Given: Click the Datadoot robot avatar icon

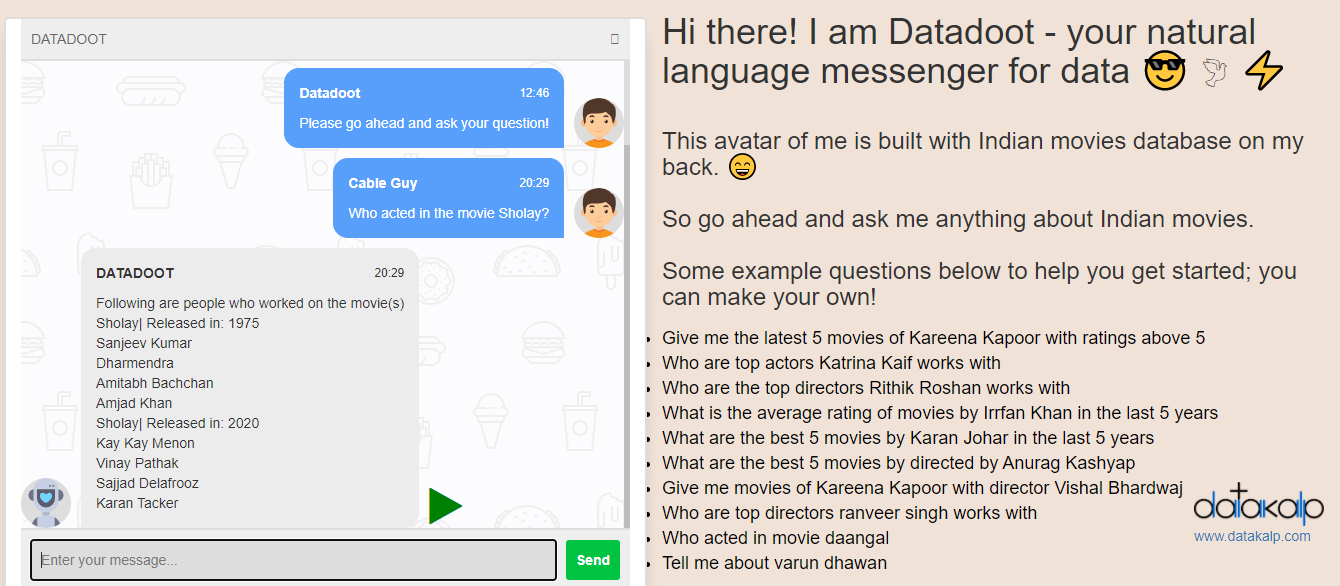Looking at the screenshot, I should 46,502.
